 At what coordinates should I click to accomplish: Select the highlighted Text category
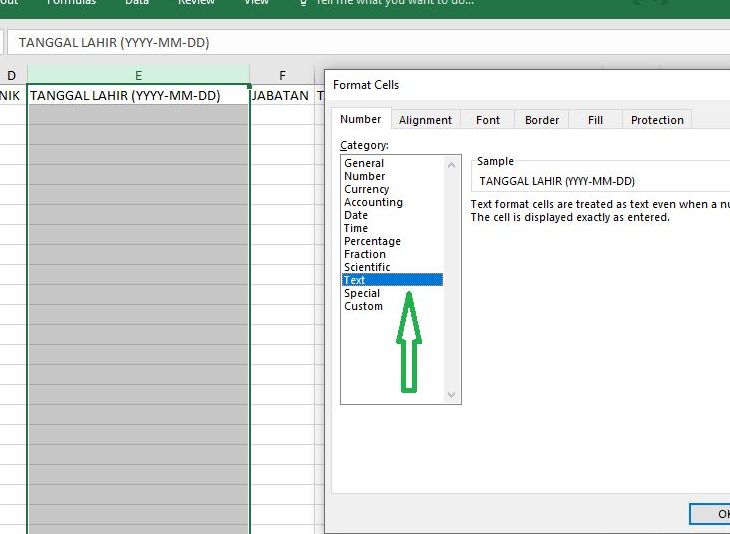click(392, 280)
